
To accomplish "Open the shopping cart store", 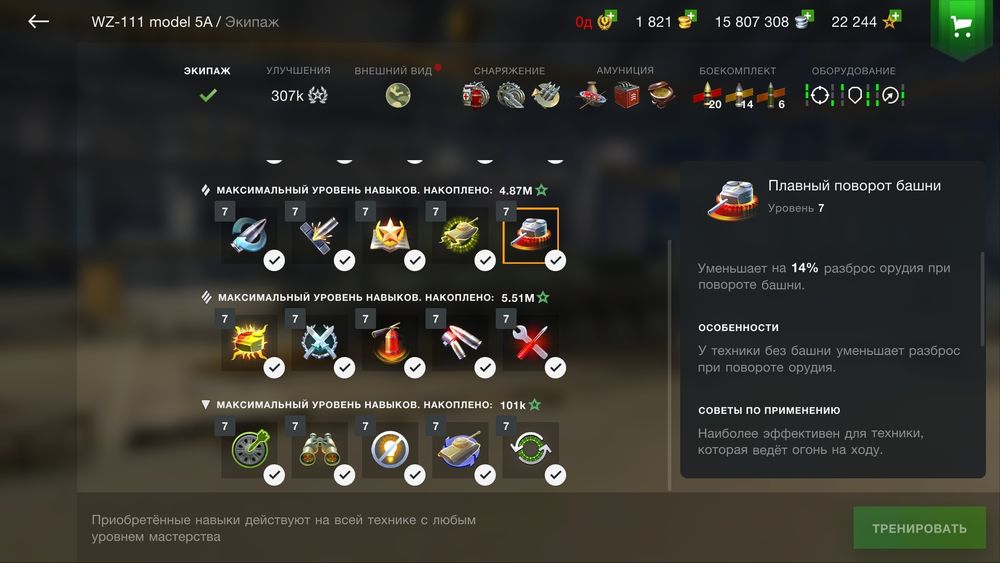I will click(x=961, y=27).
